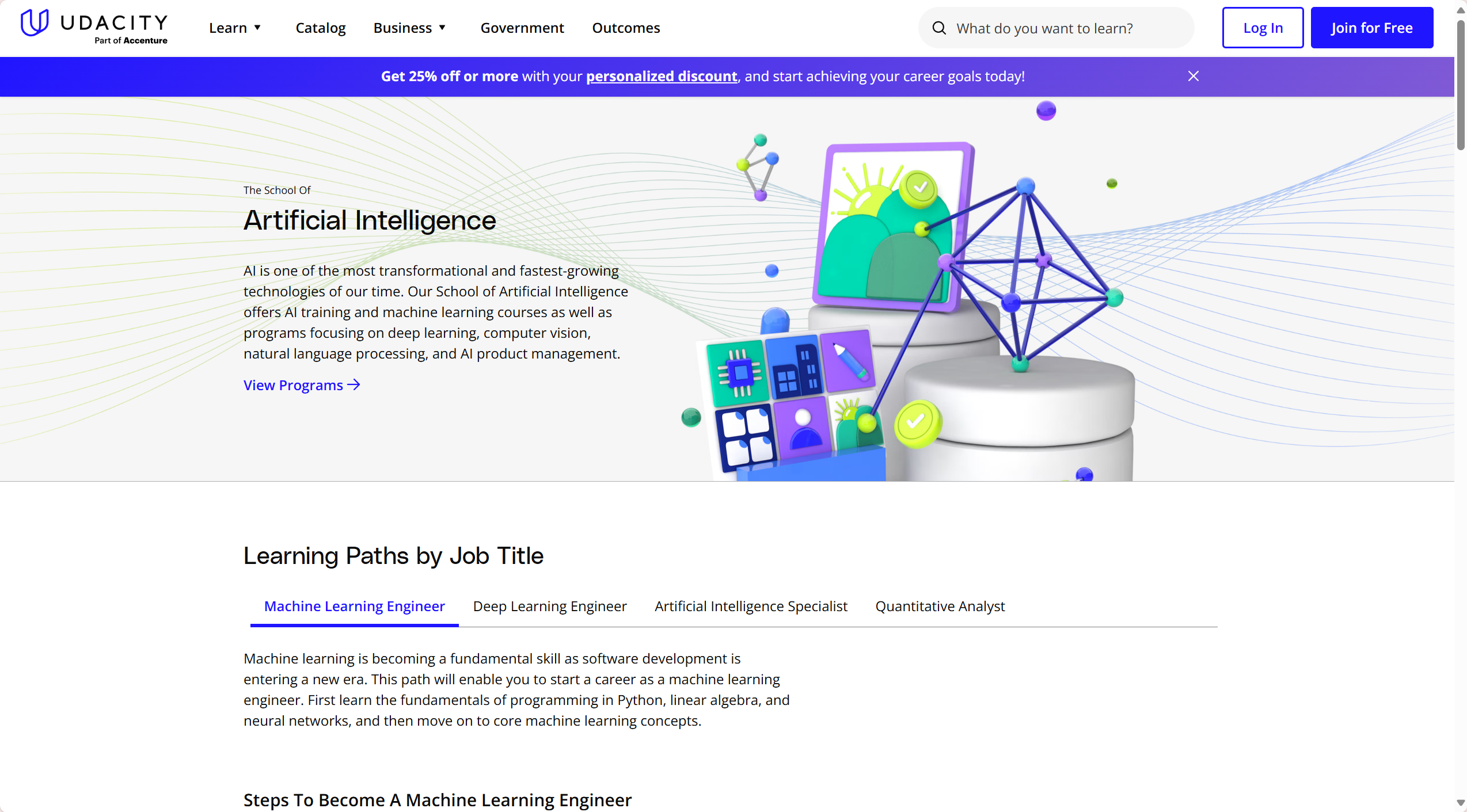Dismiss the personalized discount banner
Screen dimensions: 1467x812
point(1193,75)
